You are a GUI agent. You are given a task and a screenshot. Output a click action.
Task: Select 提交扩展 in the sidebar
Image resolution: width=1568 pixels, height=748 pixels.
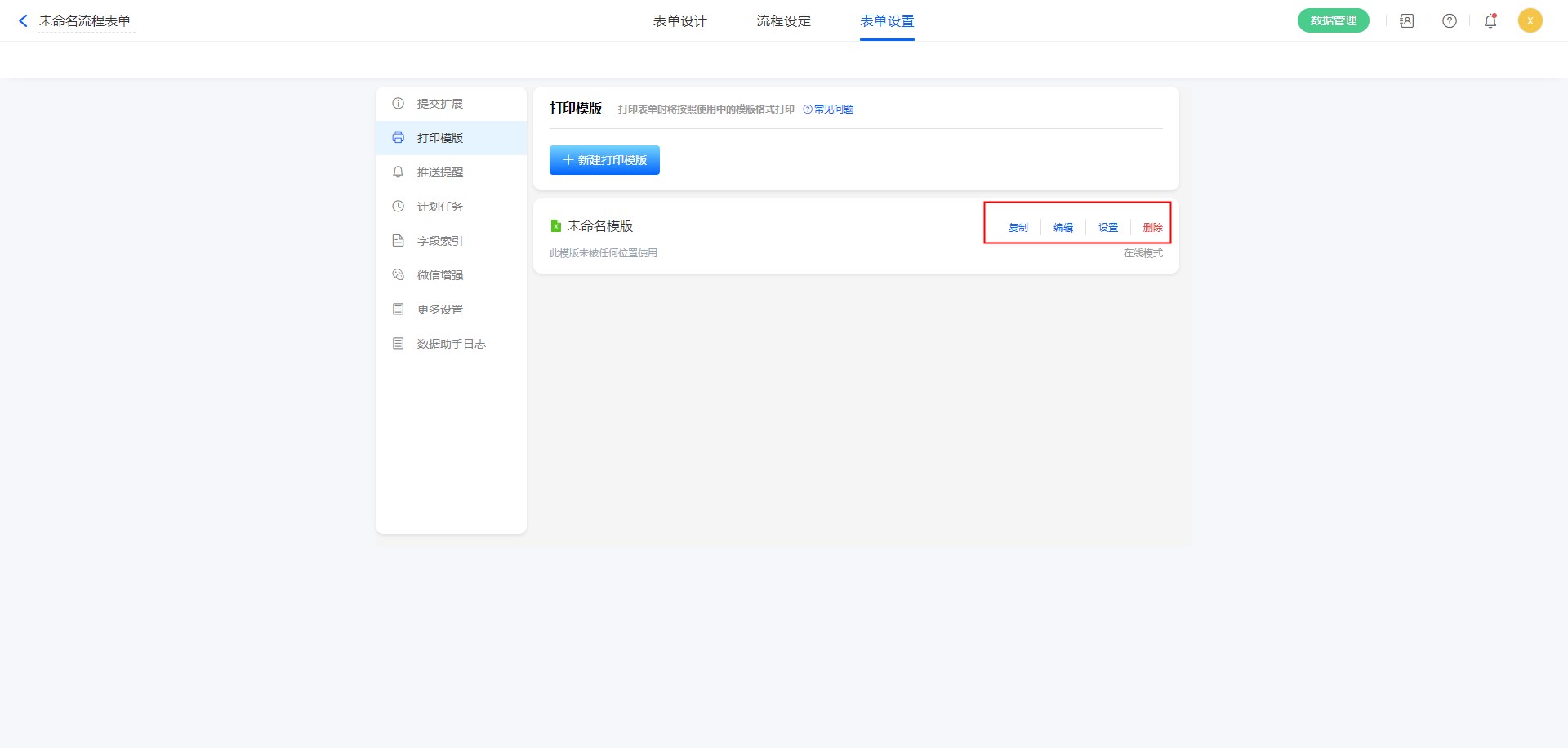point(439,104)
